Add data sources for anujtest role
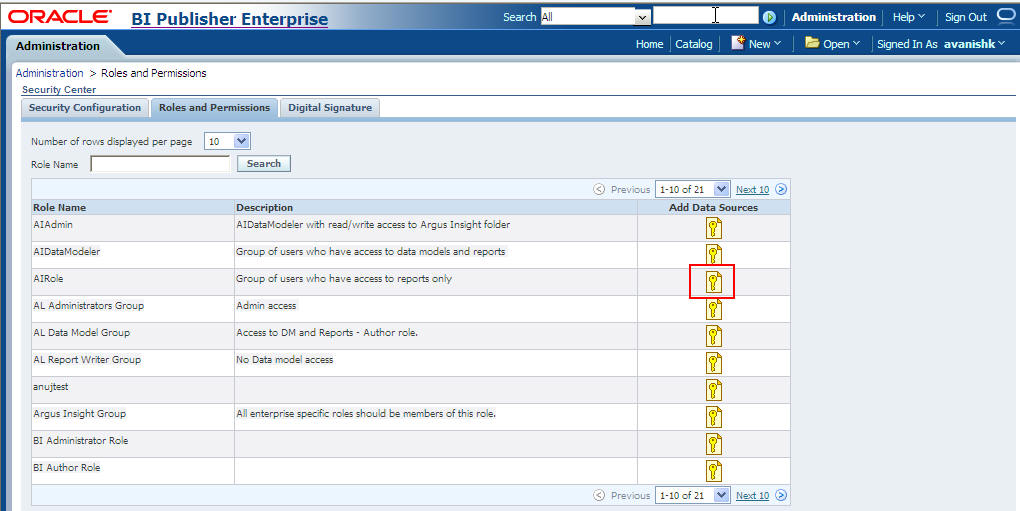Image resolution: width=1020 pixels, height=511 pixels. (x=714, y=390)
